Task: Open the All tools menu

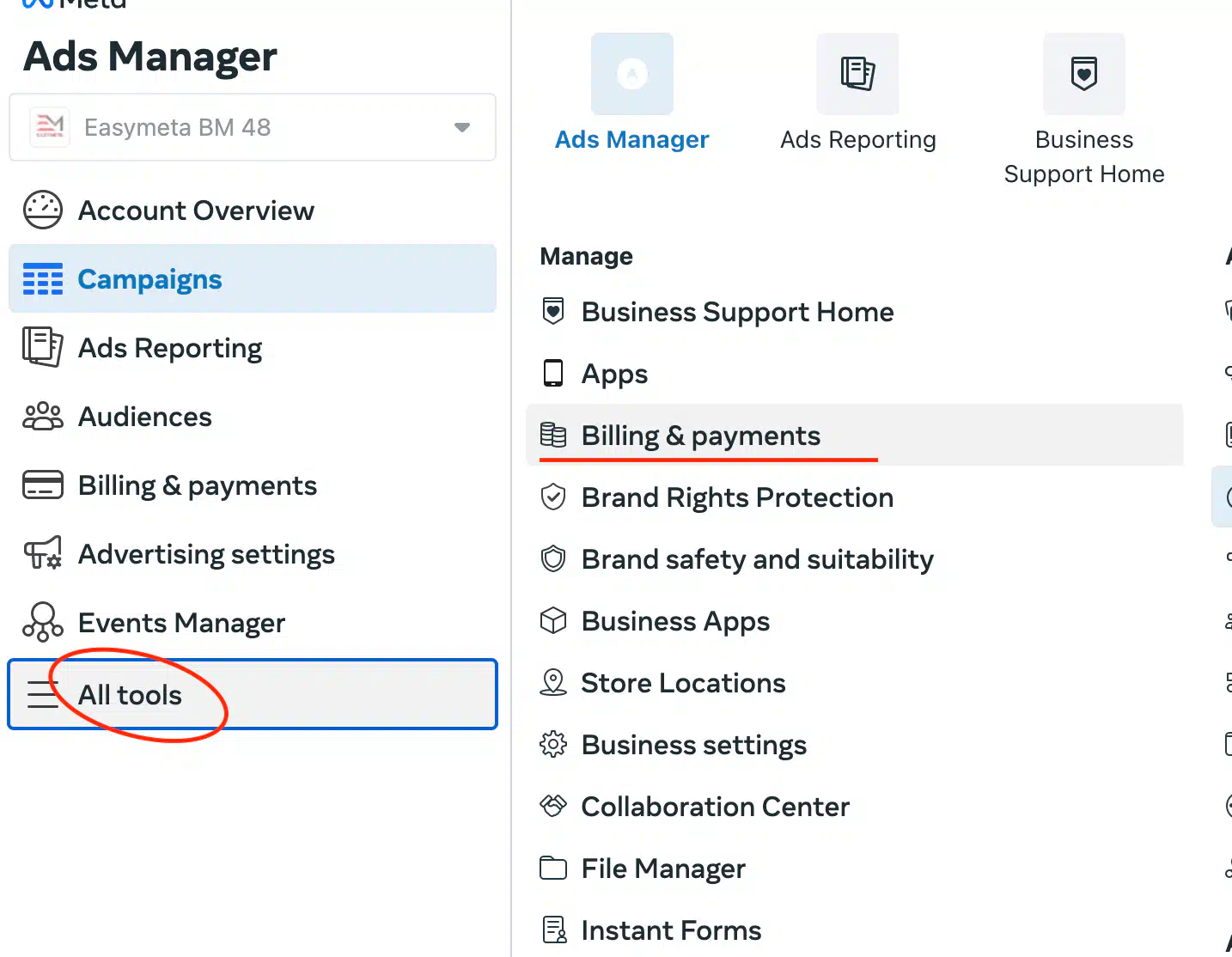Action: [x=253, y=694]
